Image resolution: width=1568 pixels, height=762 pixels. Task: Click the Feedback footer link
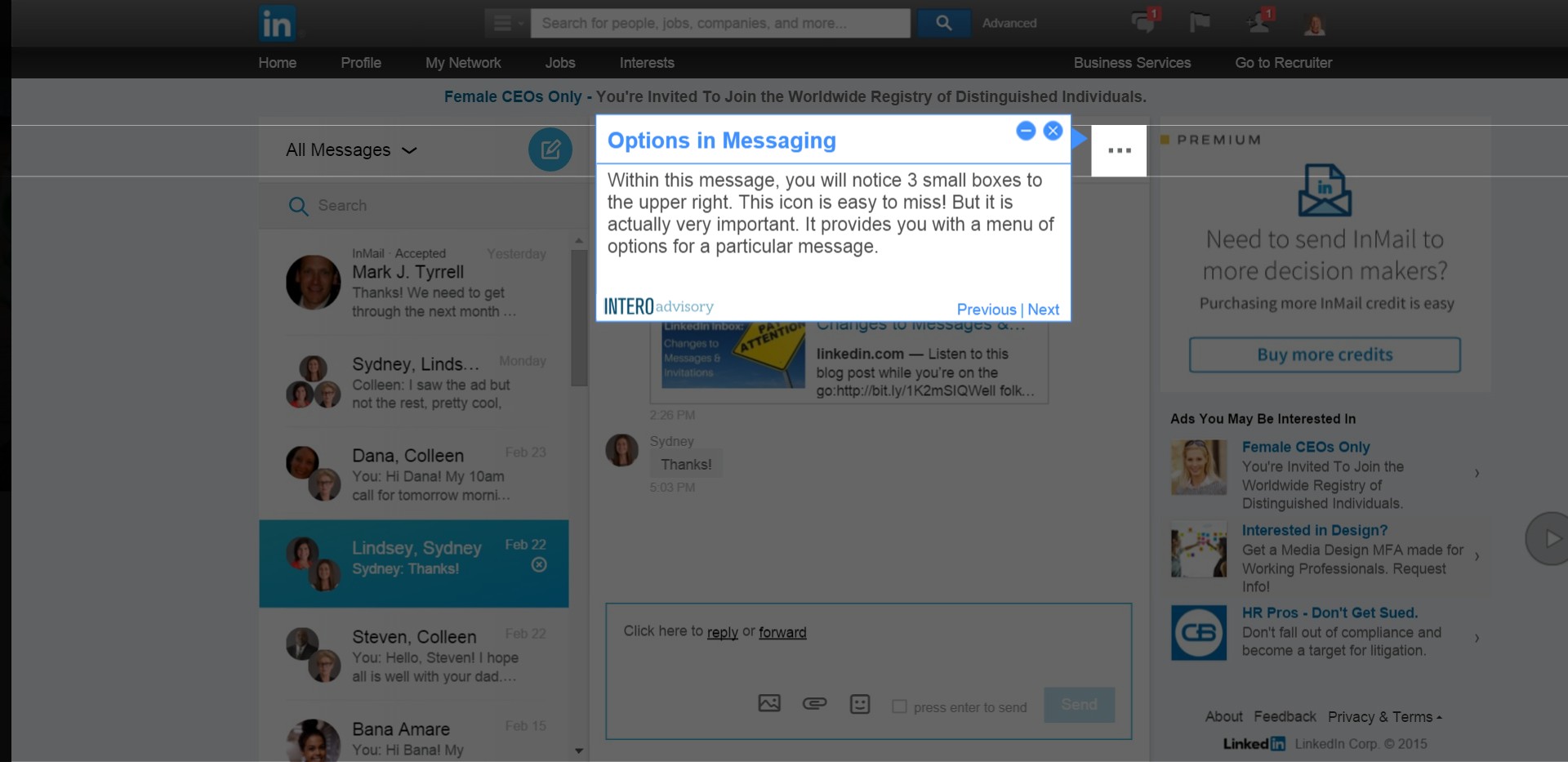(1285, 716)
